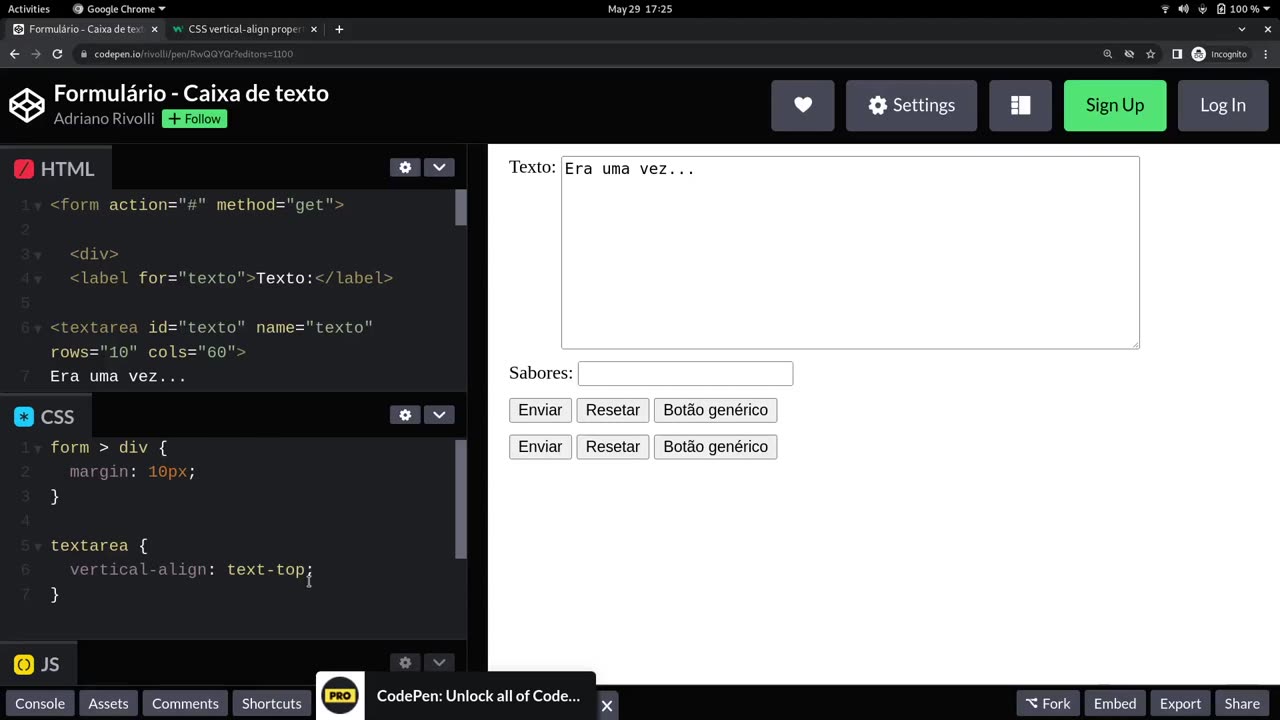Click the second Enviar button
Viewport: 1280px width, 720px height.
pyautogui.click(x=540, y=446)
